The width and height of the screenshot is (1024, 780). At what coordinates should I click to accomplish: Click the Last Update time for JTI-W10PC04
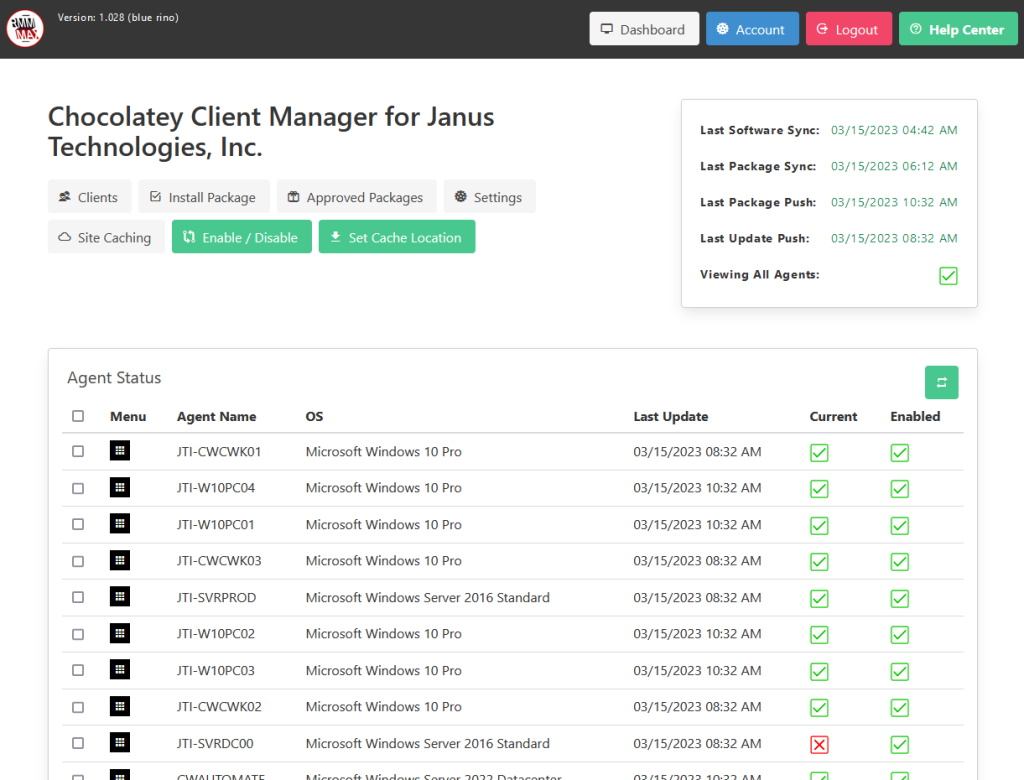(x=697, y=487)
